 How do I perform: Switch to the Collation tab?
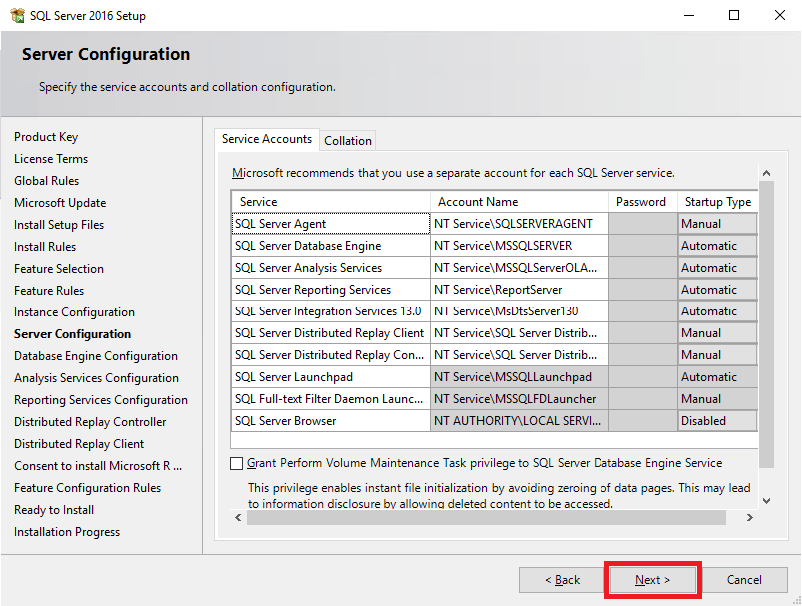(347, 140)
